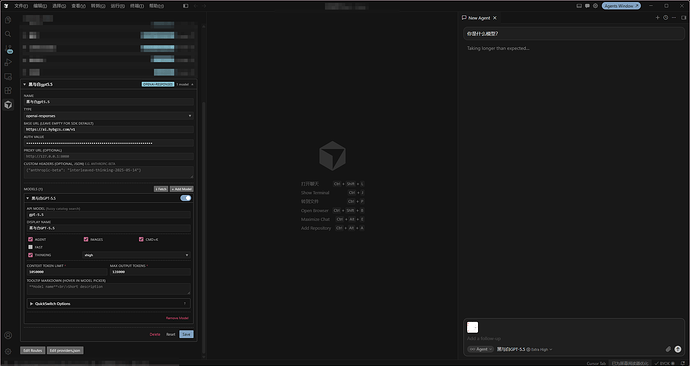
Task: Open the chat more-options ellipsis
Action: [674, 18]
